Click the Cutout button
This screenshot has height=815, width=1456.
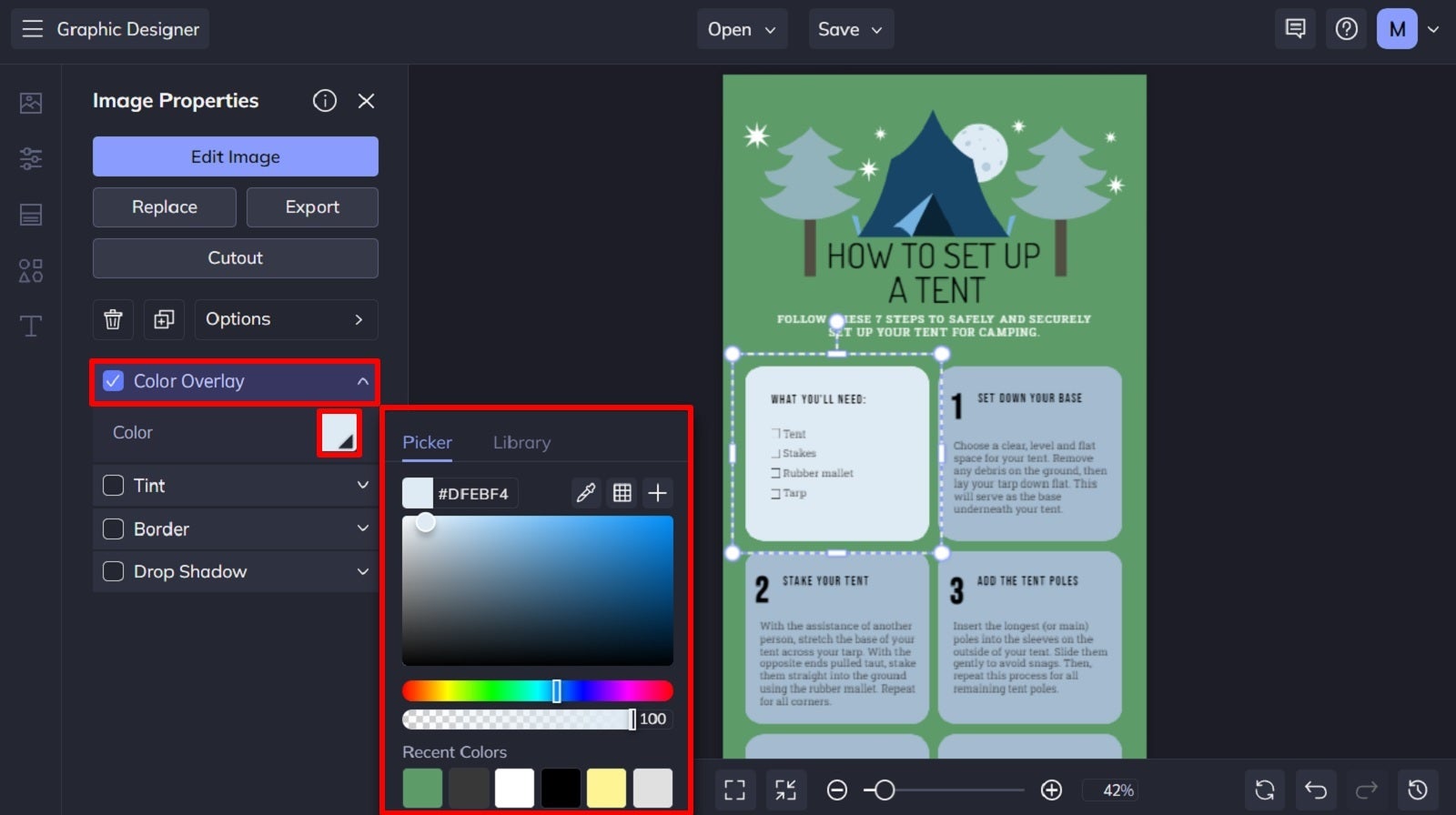pyautogui.click(x=236, y=258)
